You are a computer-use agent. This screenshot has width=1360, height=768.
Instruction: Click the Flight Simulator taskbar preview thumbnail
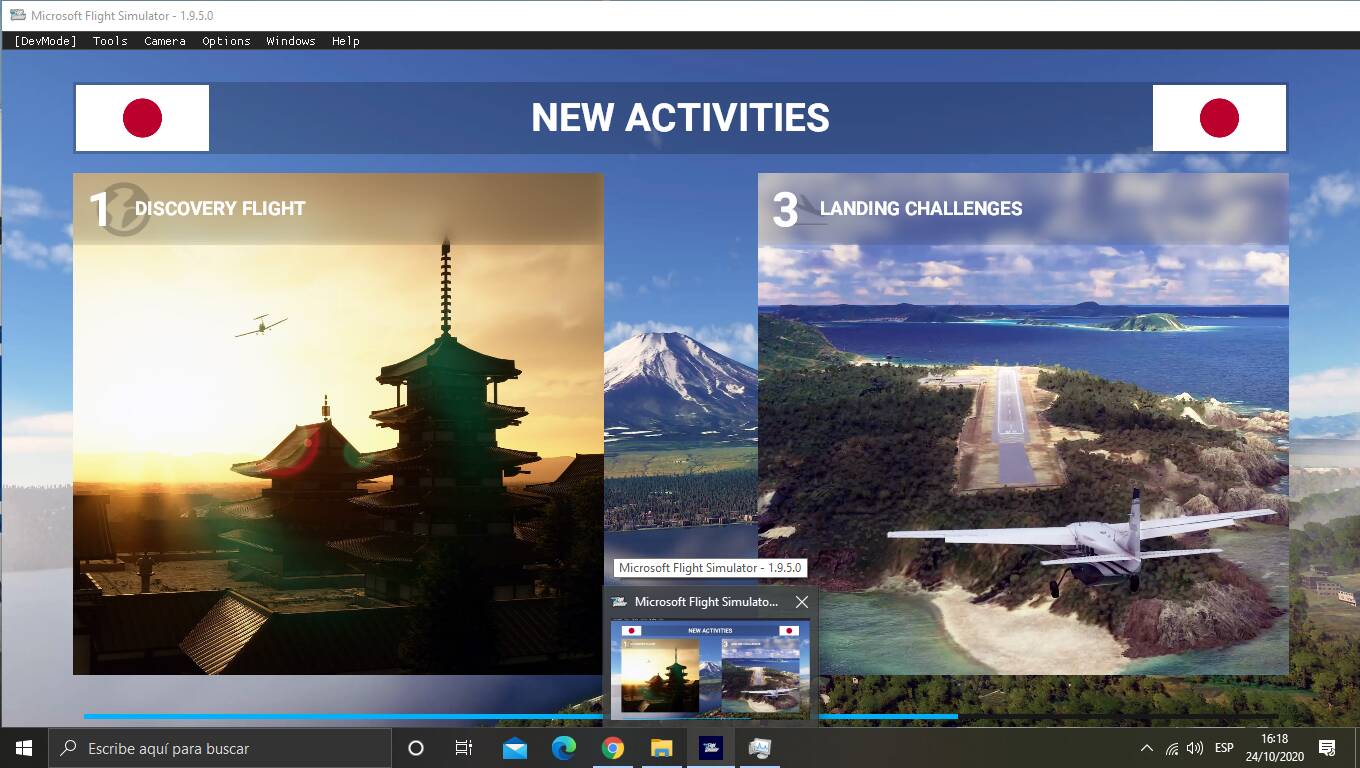pyautogui.click(x=710, y=667)
